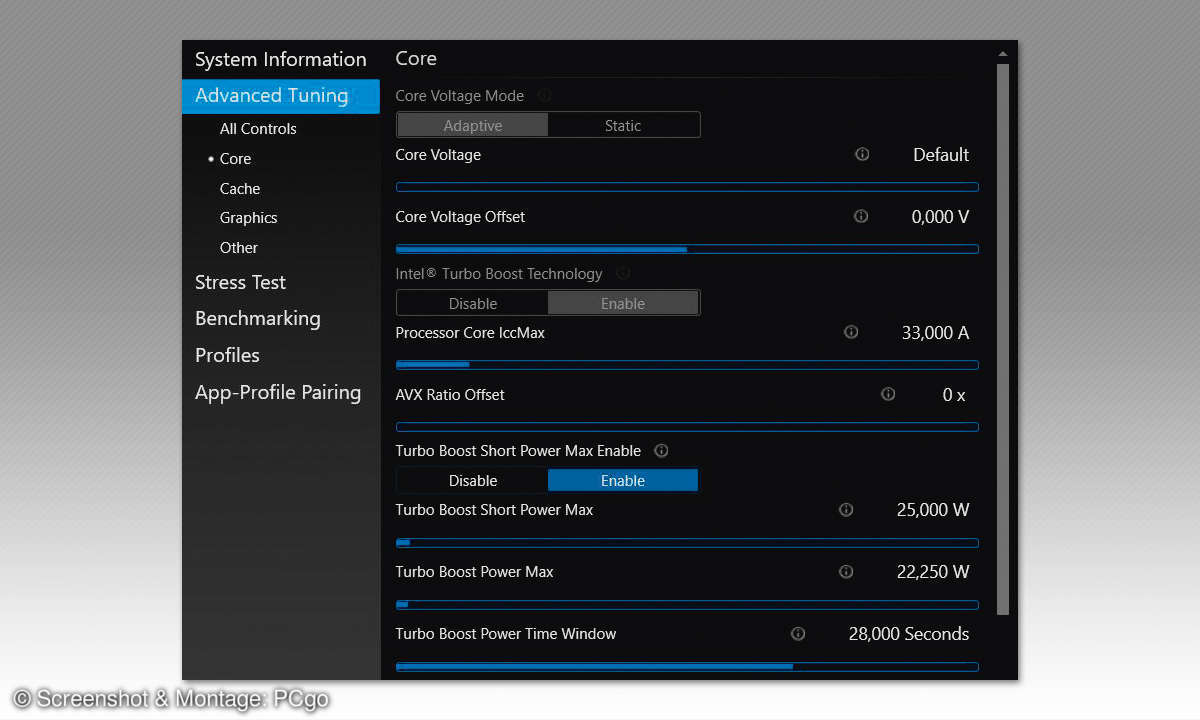Show info for Turbo Boost Power Max
The height and width of the screenshot is (720, 1200).
coord(846,572)
